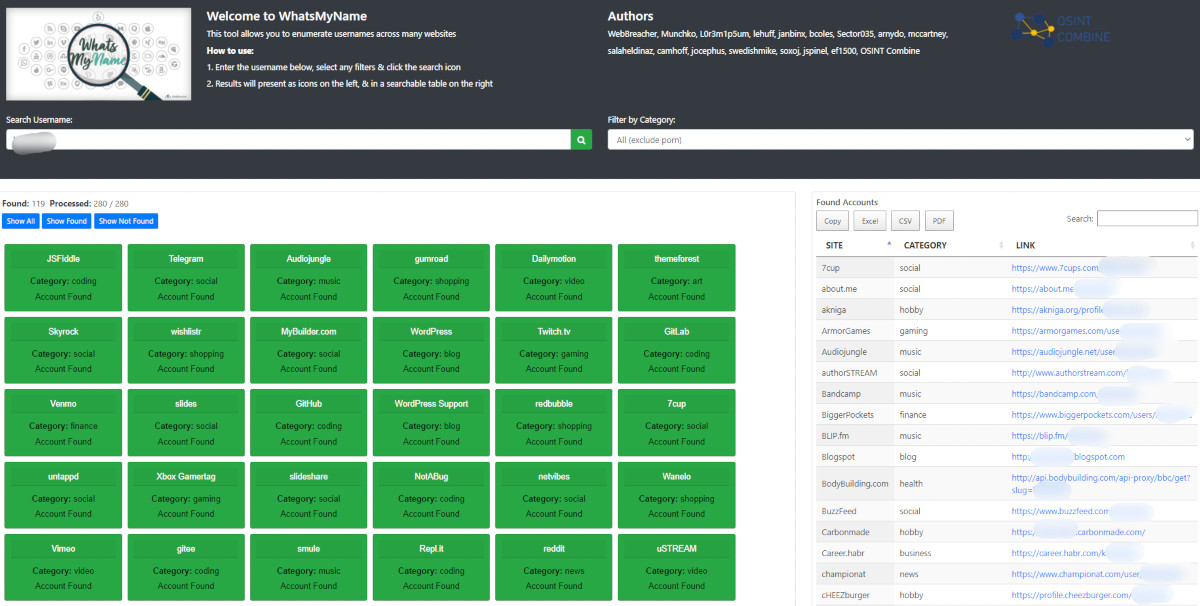Show all results with Show All
This screenshot has width=1200, height=606.
(x=20, y=221)
